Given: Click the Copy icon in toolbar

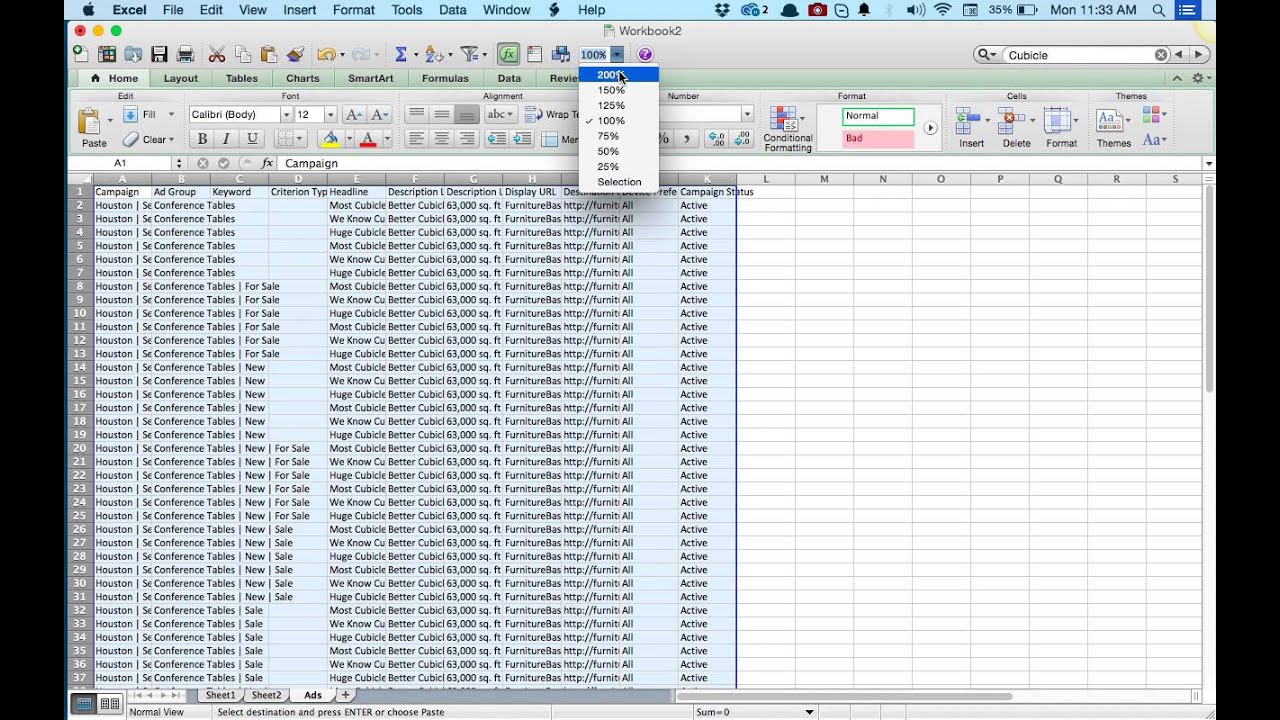Looking at the screenshot, I should click(x=243, y=54).
